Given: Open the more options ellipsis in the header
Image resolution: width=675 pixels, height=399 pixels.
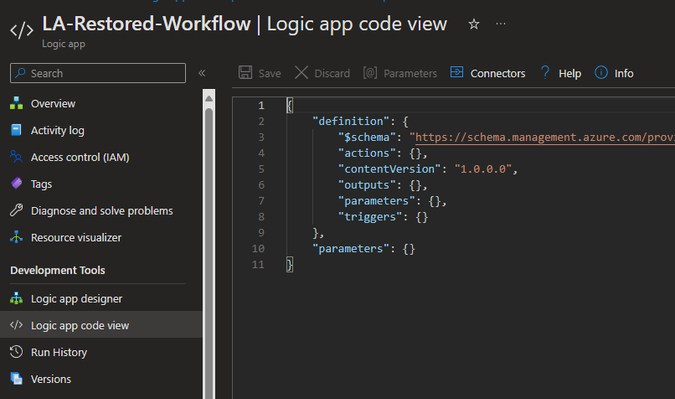Looking at the screenshot, I should pyautogui.click(x=500, y=24).
